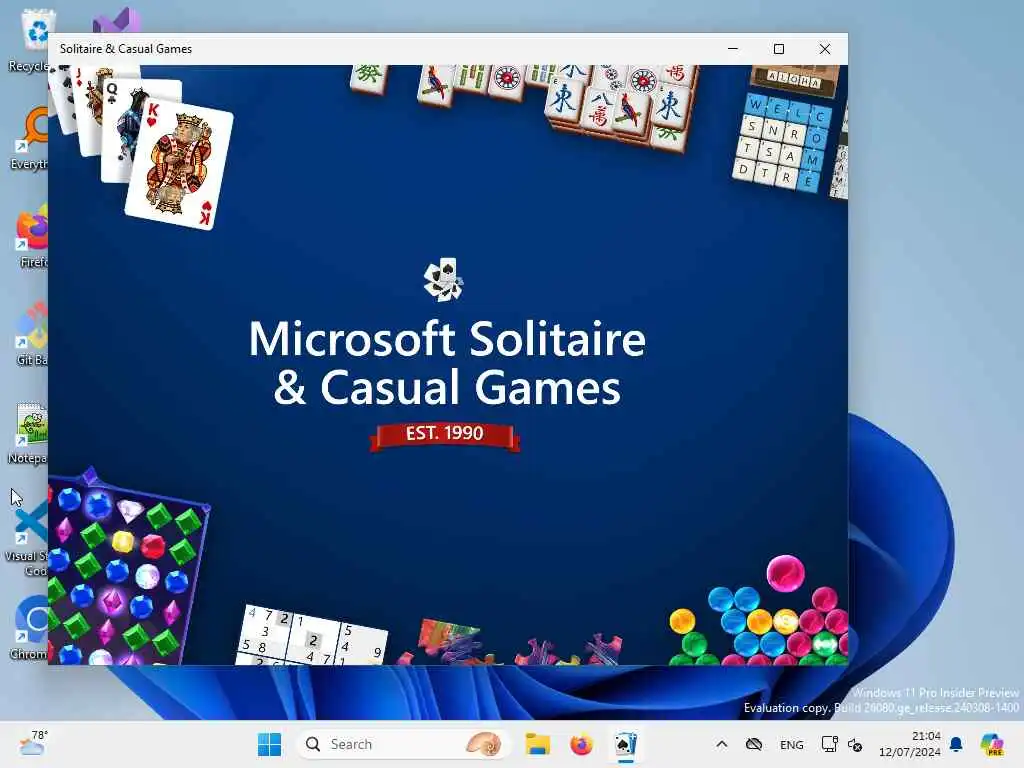The height and width of the screenshot is (768, 1024).
Task: Open File Explorer from the taskbar
Action: coord(537,744)
